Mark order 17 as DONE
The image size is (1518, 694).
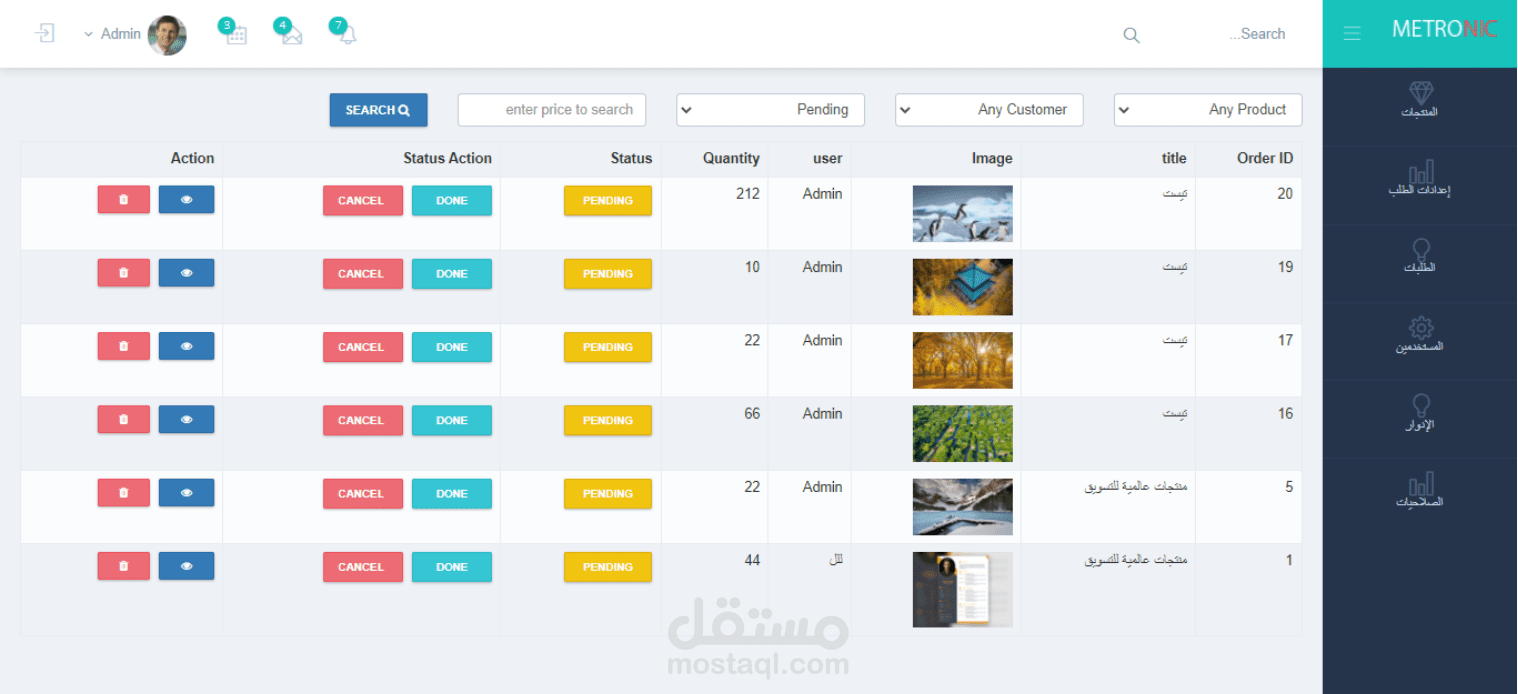(x=452, y=347)
